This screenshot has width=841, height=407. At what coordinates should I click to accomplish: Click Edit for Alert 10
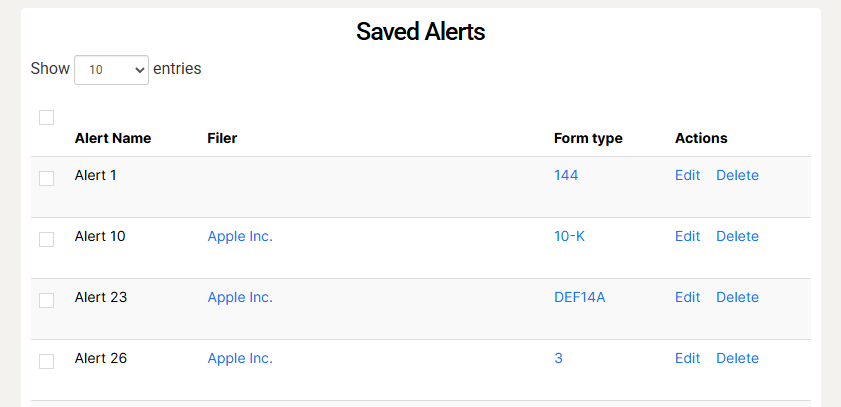[687, 237]
